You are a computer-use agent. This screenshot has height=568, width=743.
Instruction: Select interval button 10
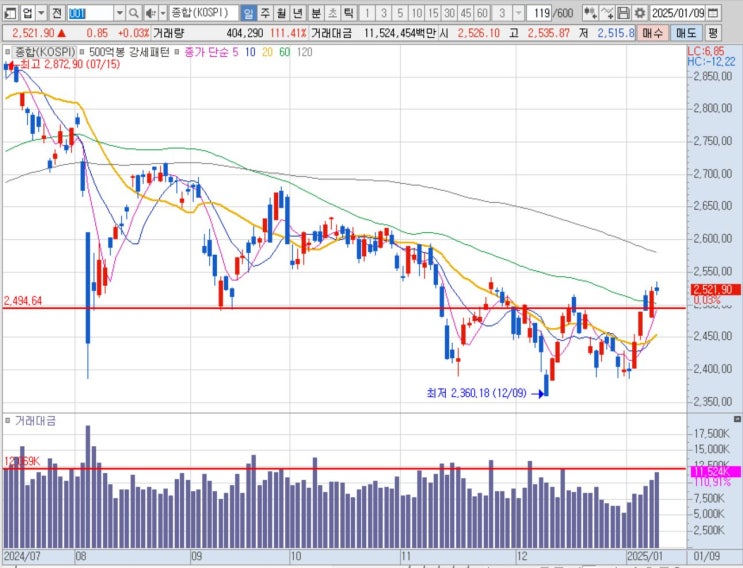[417, 13]
